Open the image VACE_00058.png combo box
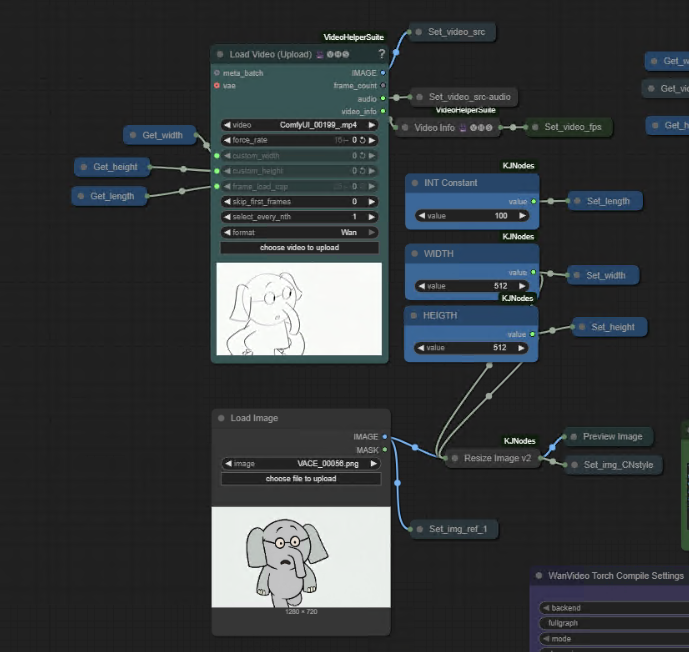The width and height of the screenshot is (689, 652). [x=301, y=464]
